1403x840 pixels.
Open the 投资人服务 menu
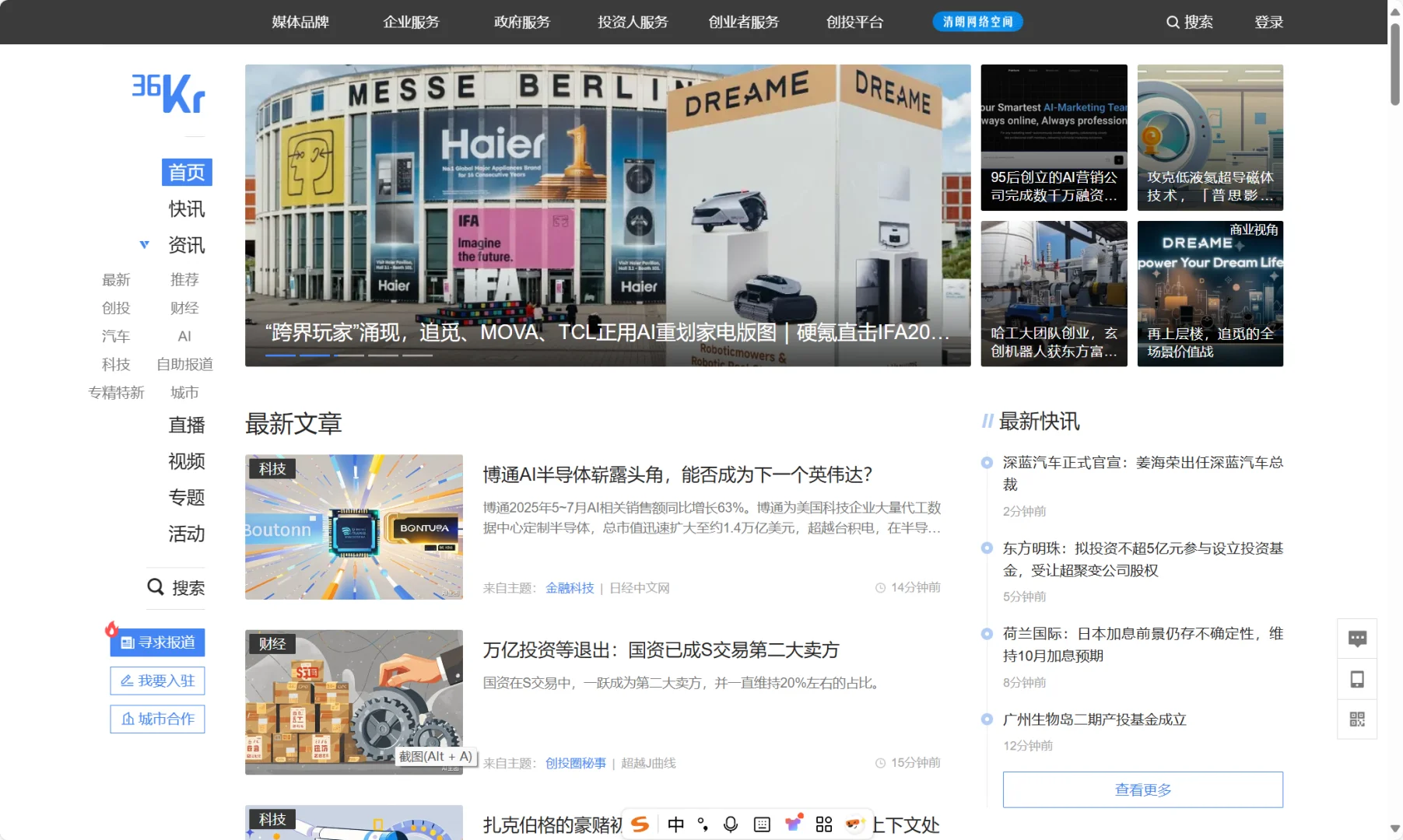(x=633, y=22)
